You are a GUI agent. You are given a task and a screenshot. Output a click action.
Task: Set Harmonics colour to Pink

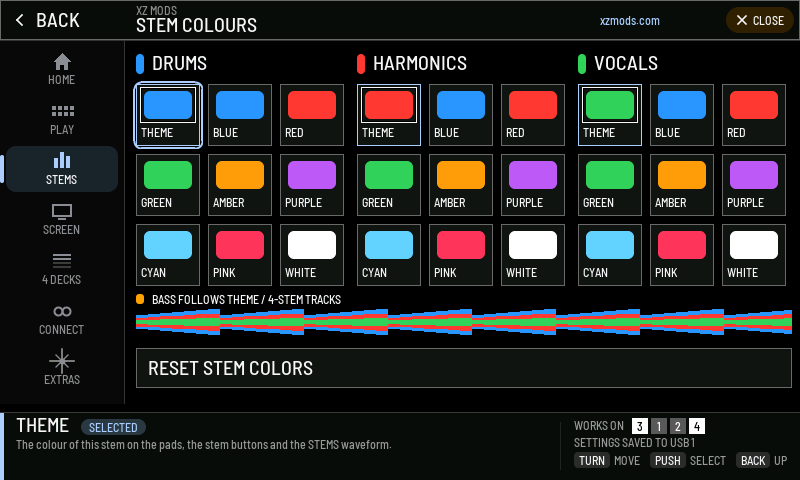(461, 255)
